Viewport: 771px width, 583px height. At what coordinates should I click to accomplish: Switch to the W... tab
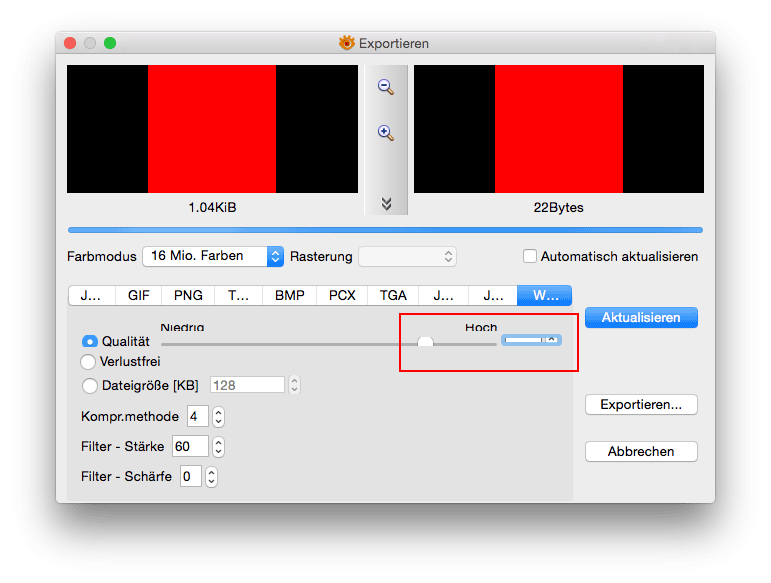[x=545, y=295]
